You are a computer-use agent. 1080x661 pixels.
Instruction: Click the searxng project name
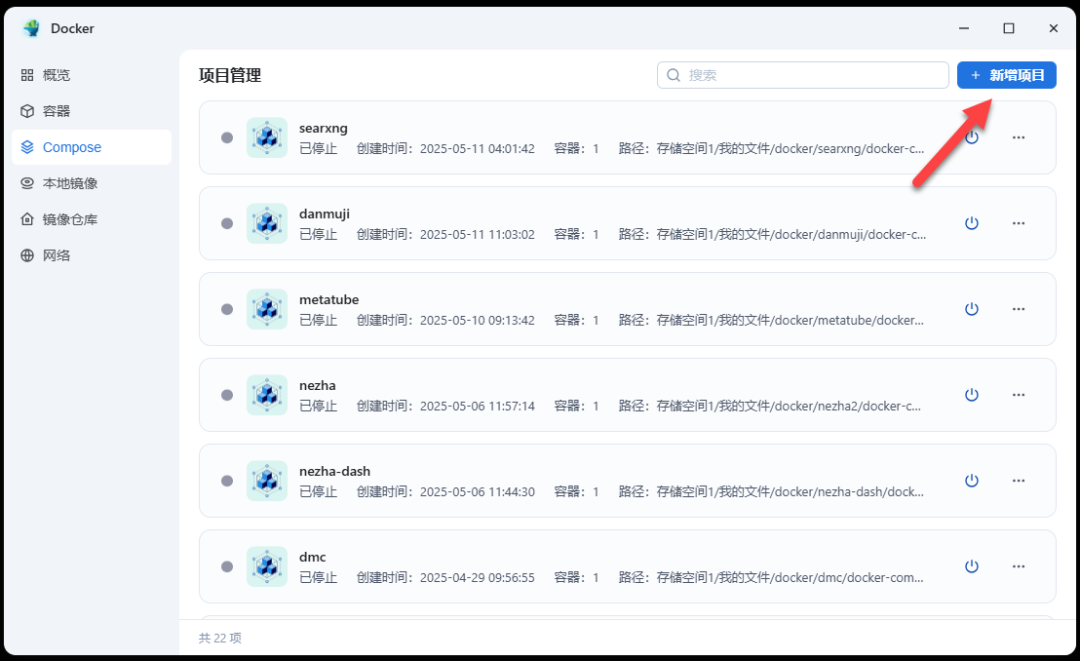click(323, 129)
